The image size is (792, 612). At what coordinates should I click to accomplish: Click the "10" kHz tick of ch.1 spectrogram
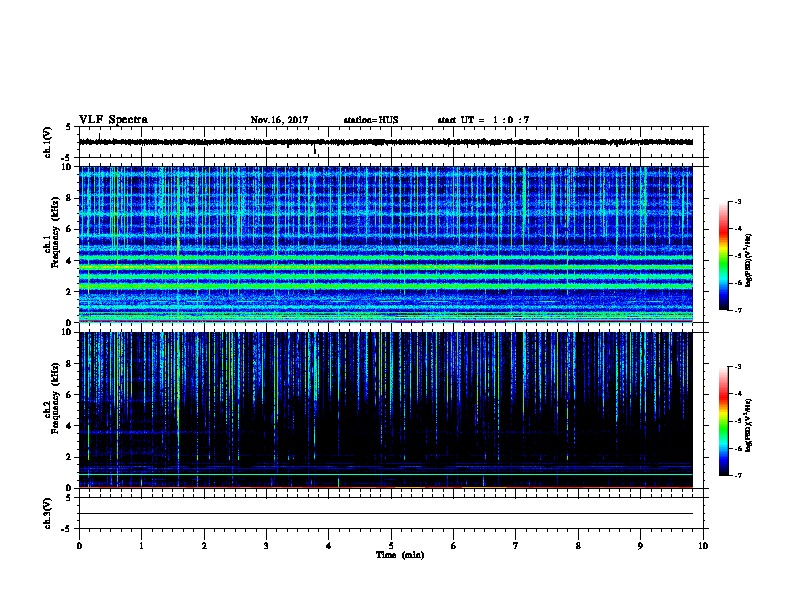click(x=68, y=167)
